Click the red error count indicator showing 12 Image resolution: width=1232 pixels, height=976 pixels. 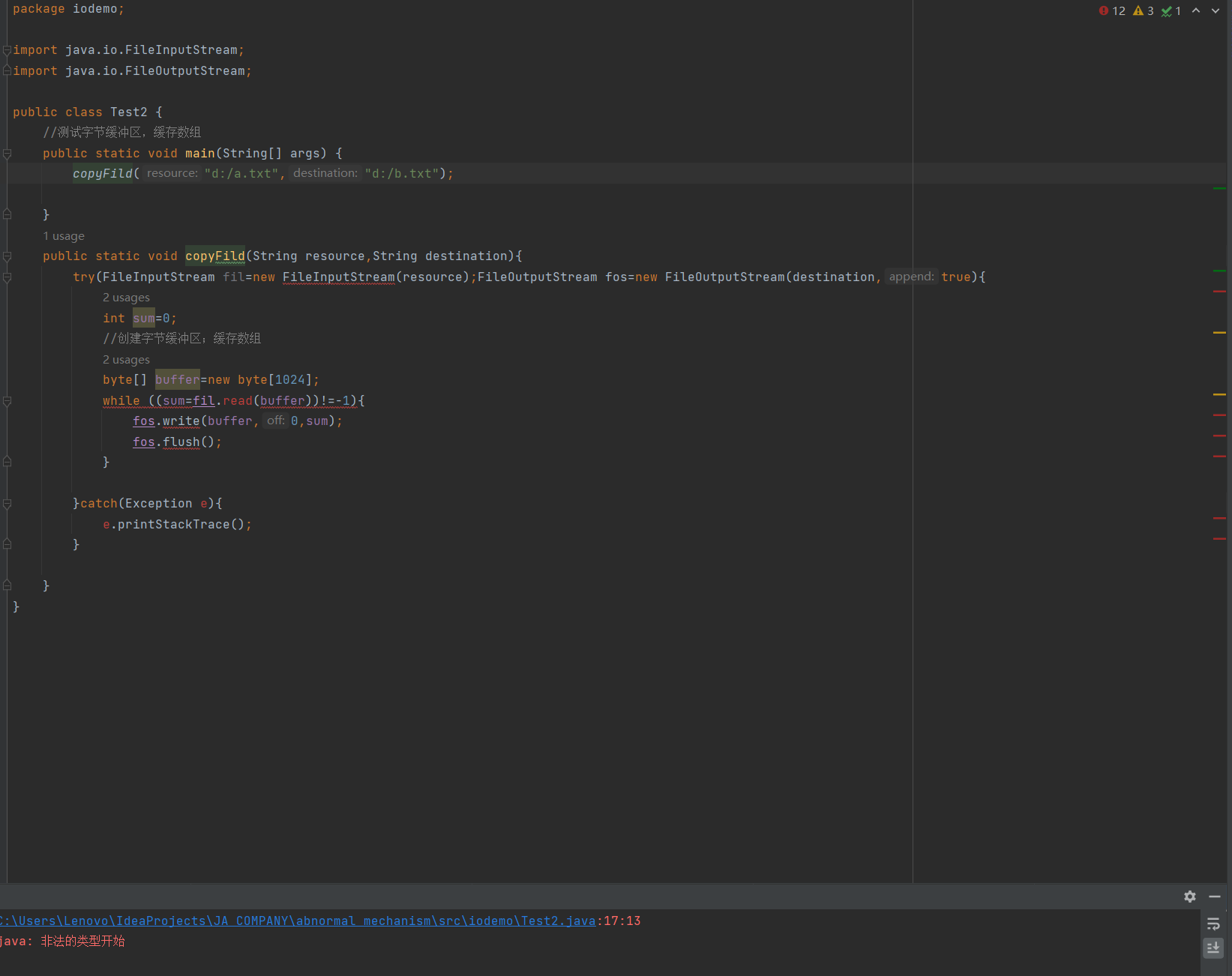(1112, 10)
